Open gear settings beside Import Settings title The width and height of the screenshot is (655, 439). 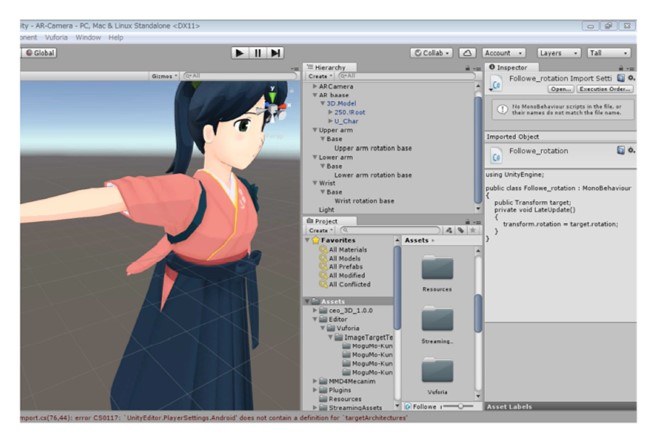(631, 78)
